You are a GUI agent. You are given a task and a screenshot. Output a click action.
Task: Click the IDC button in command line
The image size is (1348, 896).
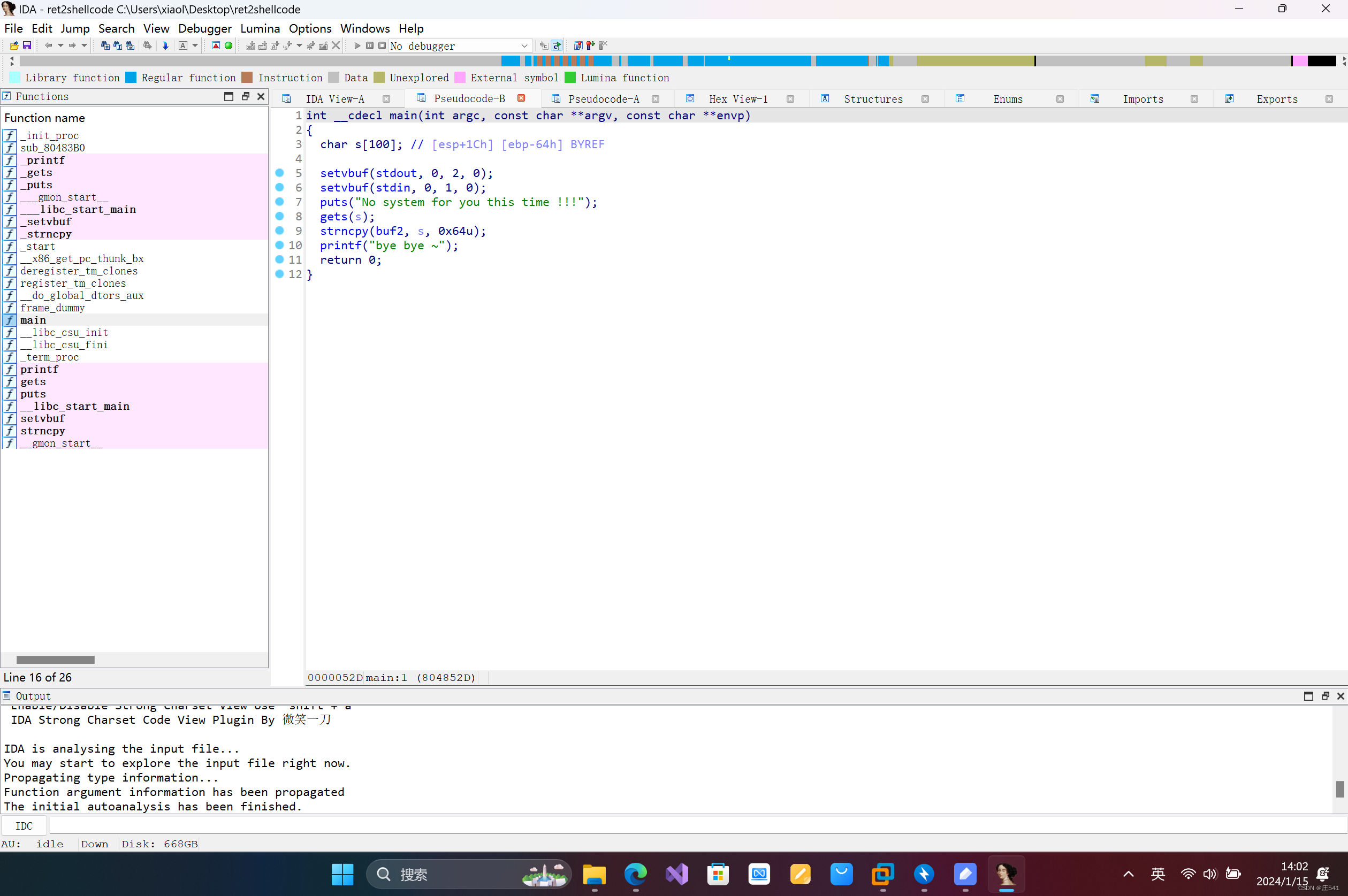click(x=24, y=826)
